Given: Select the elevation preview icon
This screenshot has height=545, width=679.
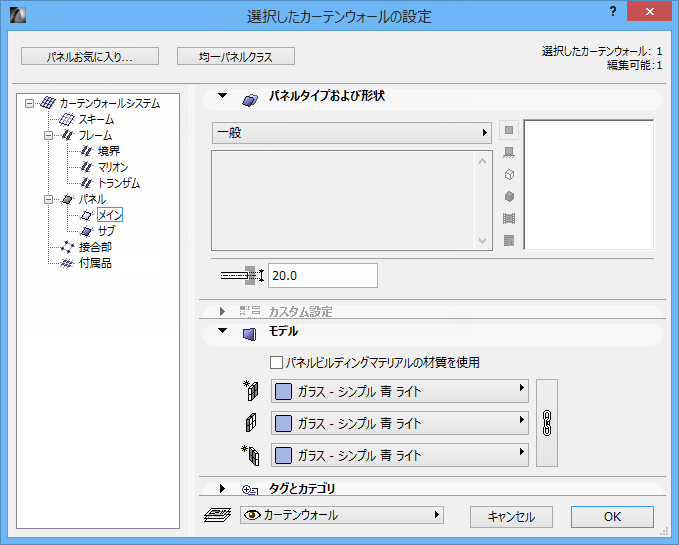Looking at the screenshot, I should pos(509,219).
